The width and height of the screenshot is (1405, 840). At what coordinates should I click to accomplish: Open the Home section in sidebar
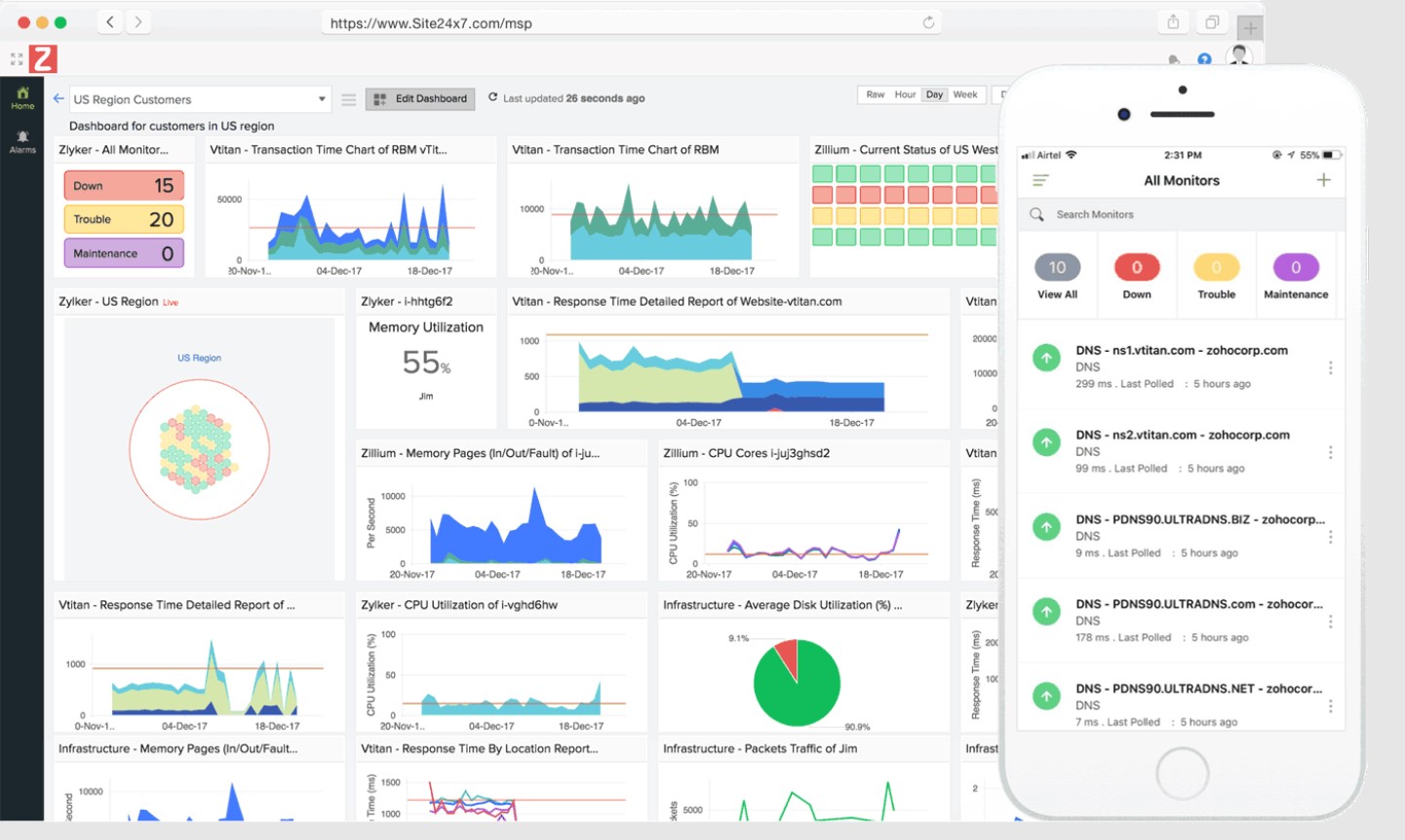click(x=22, y=97)
